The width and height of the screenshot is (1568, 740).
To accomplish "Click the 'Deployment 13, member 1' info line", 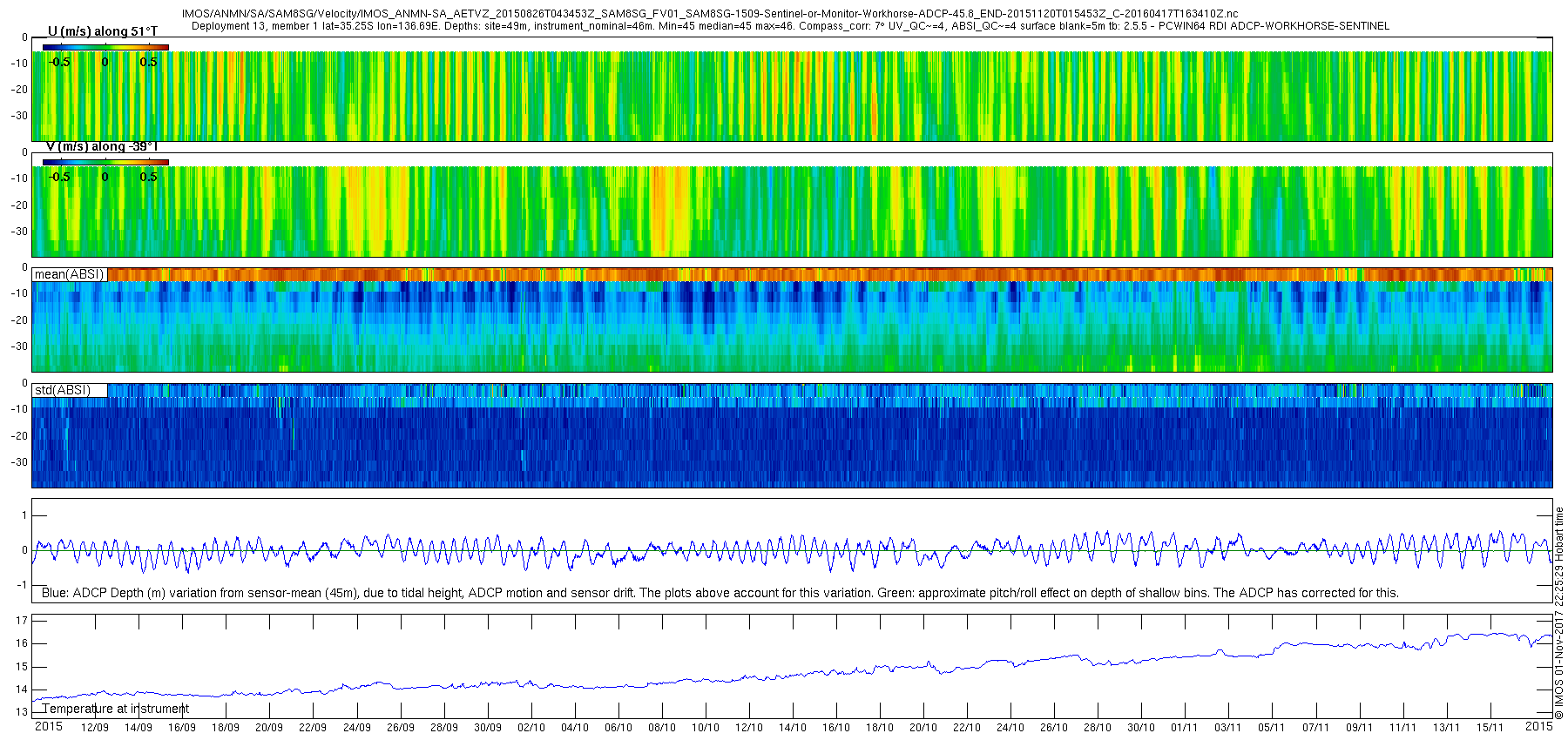I will [790, 26].
